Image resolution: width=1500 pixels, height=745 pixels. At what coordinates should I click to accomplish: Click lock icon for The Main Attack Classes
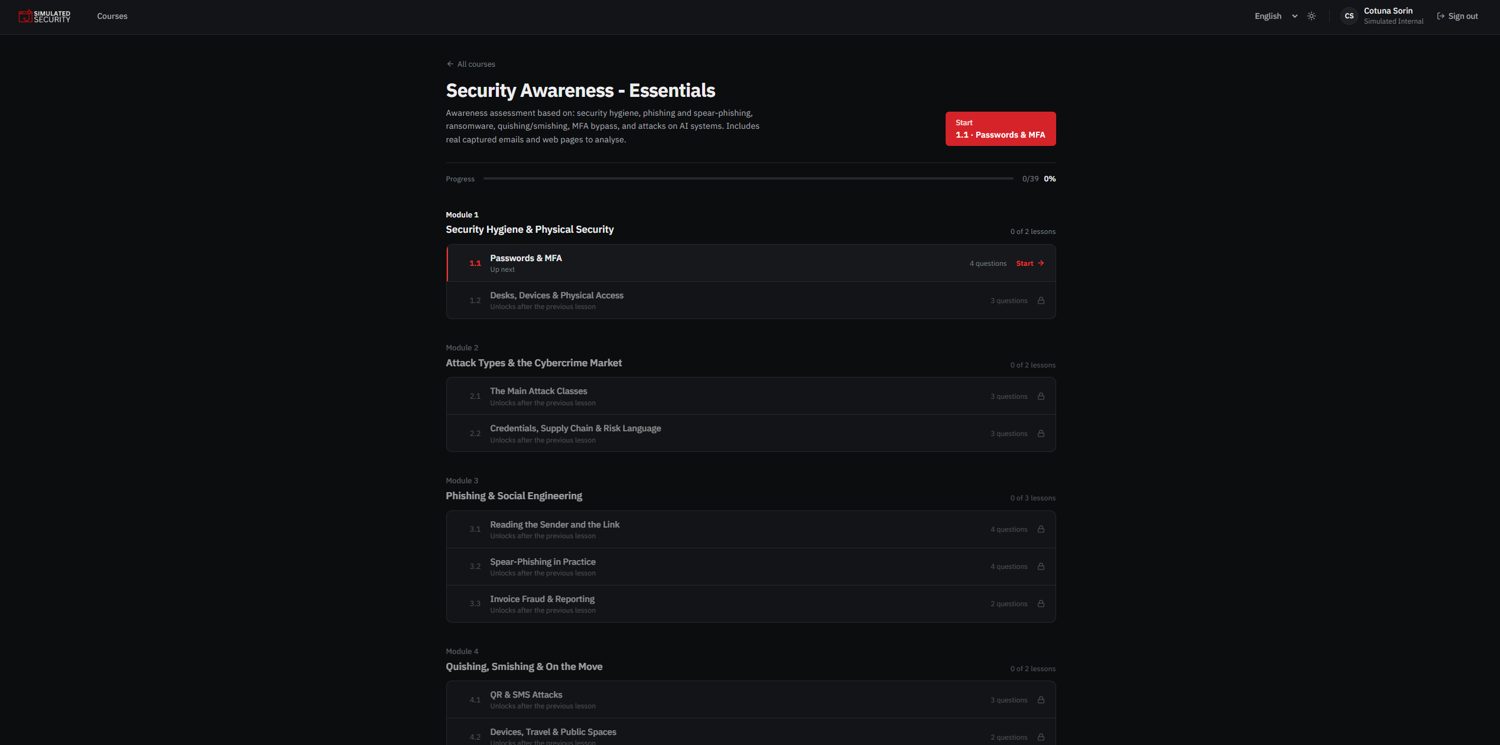[x=1041, y=397]
